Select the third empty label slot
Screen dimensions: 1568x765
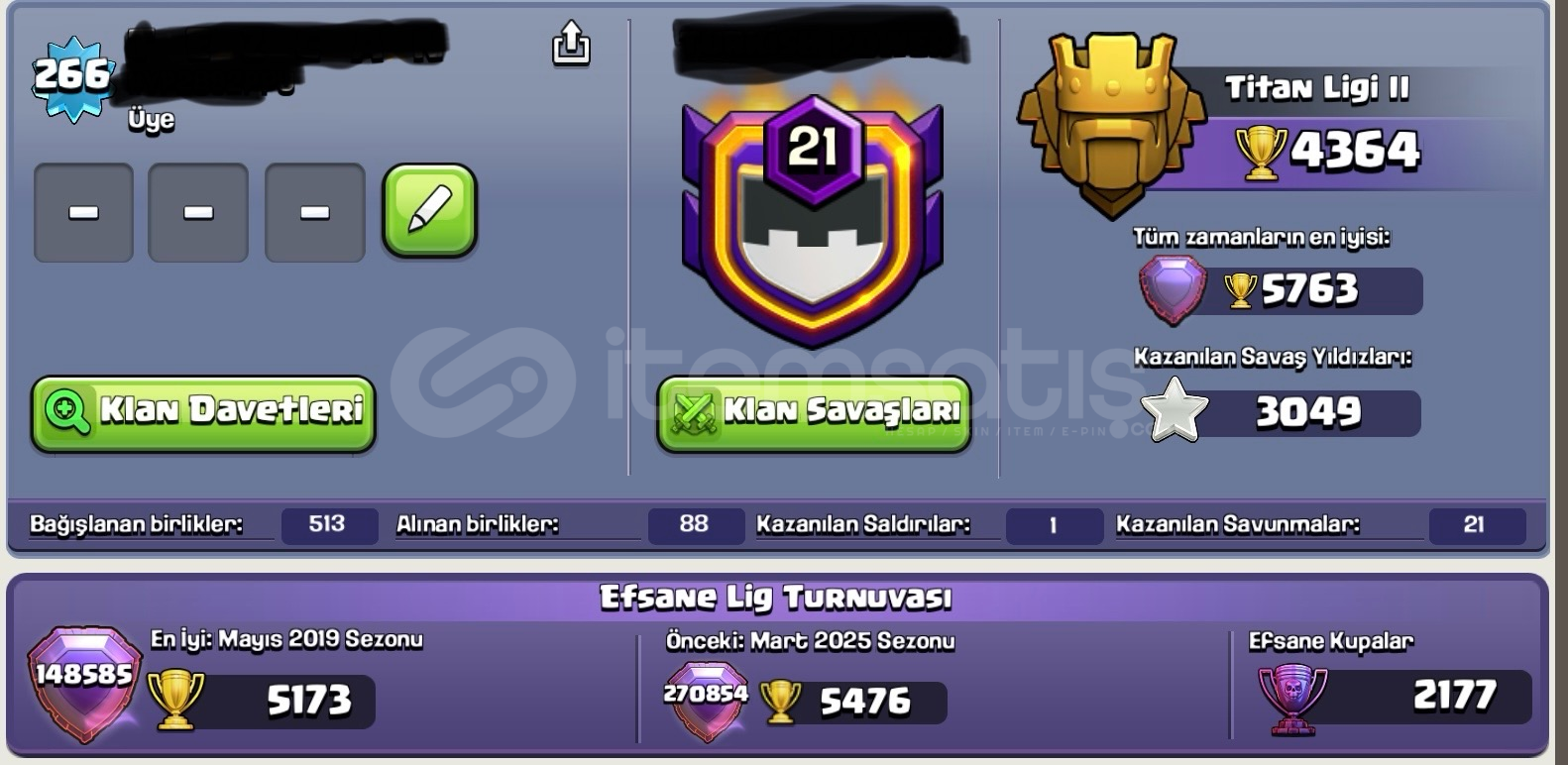click(x=315, y=213)
